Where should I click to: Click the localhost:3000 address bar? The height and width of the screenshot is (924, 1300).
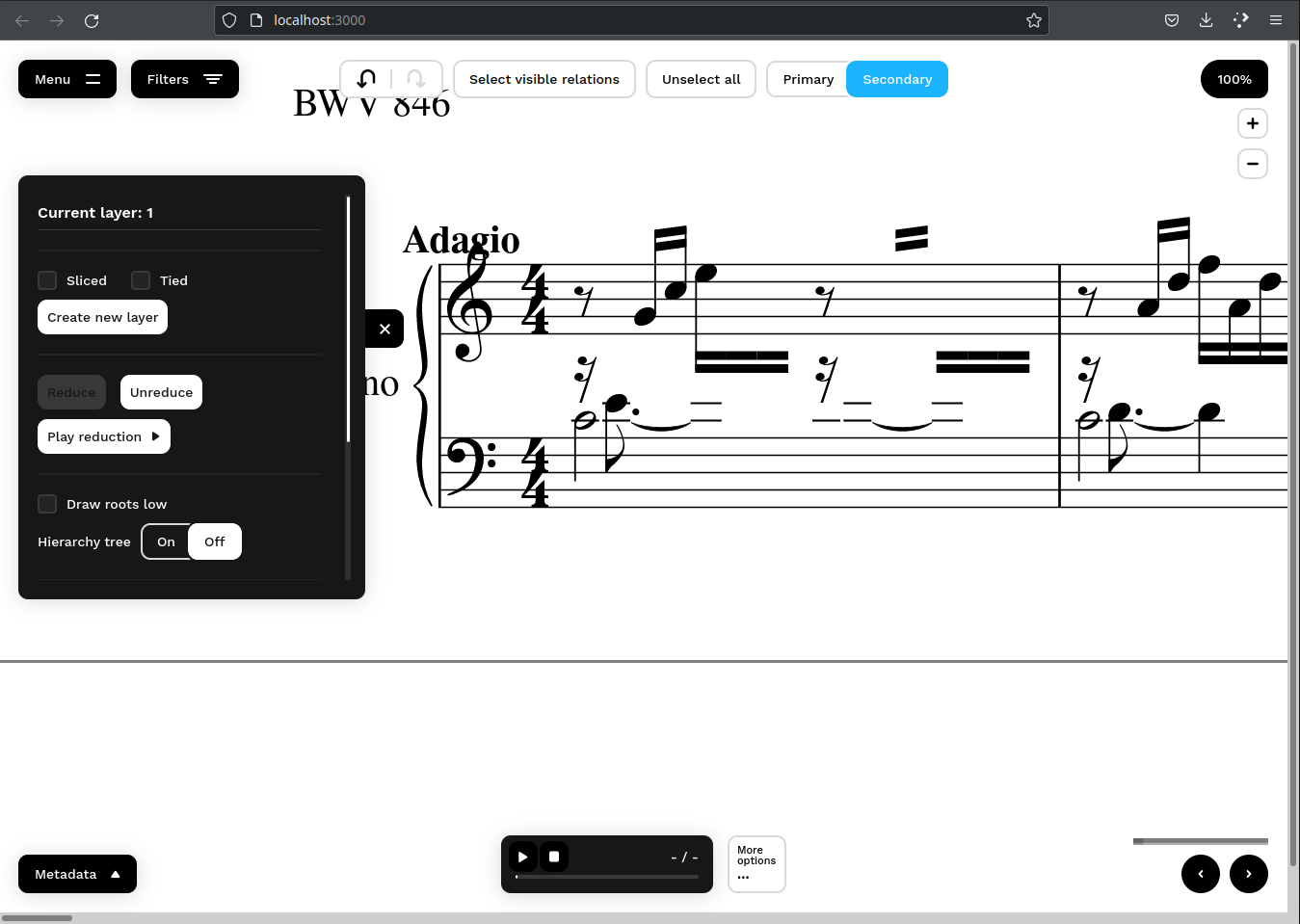631,20
